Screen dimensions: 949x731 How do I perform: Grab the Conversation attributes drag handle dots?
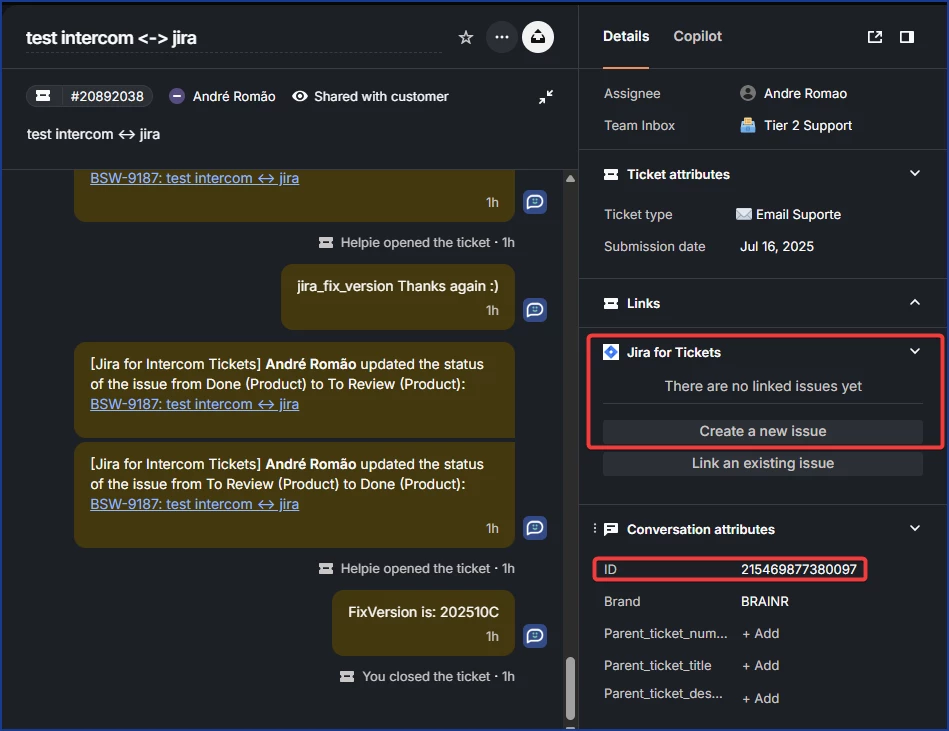[594, 528]
